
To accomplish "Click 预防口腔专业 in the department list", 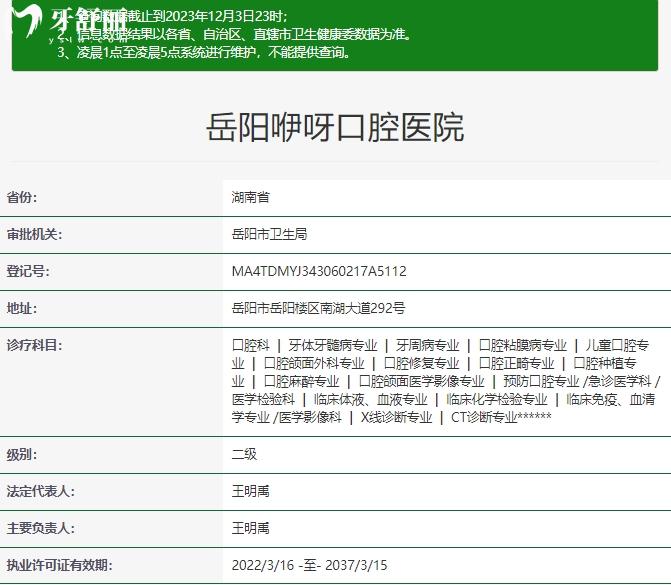I will point(541,381).
